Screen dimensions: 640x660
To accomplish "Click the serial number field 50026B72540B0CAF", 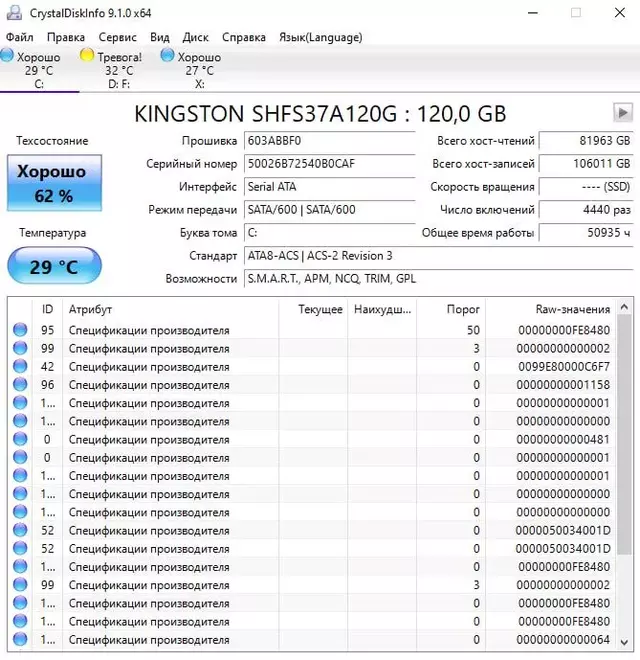I will [329, 164].
